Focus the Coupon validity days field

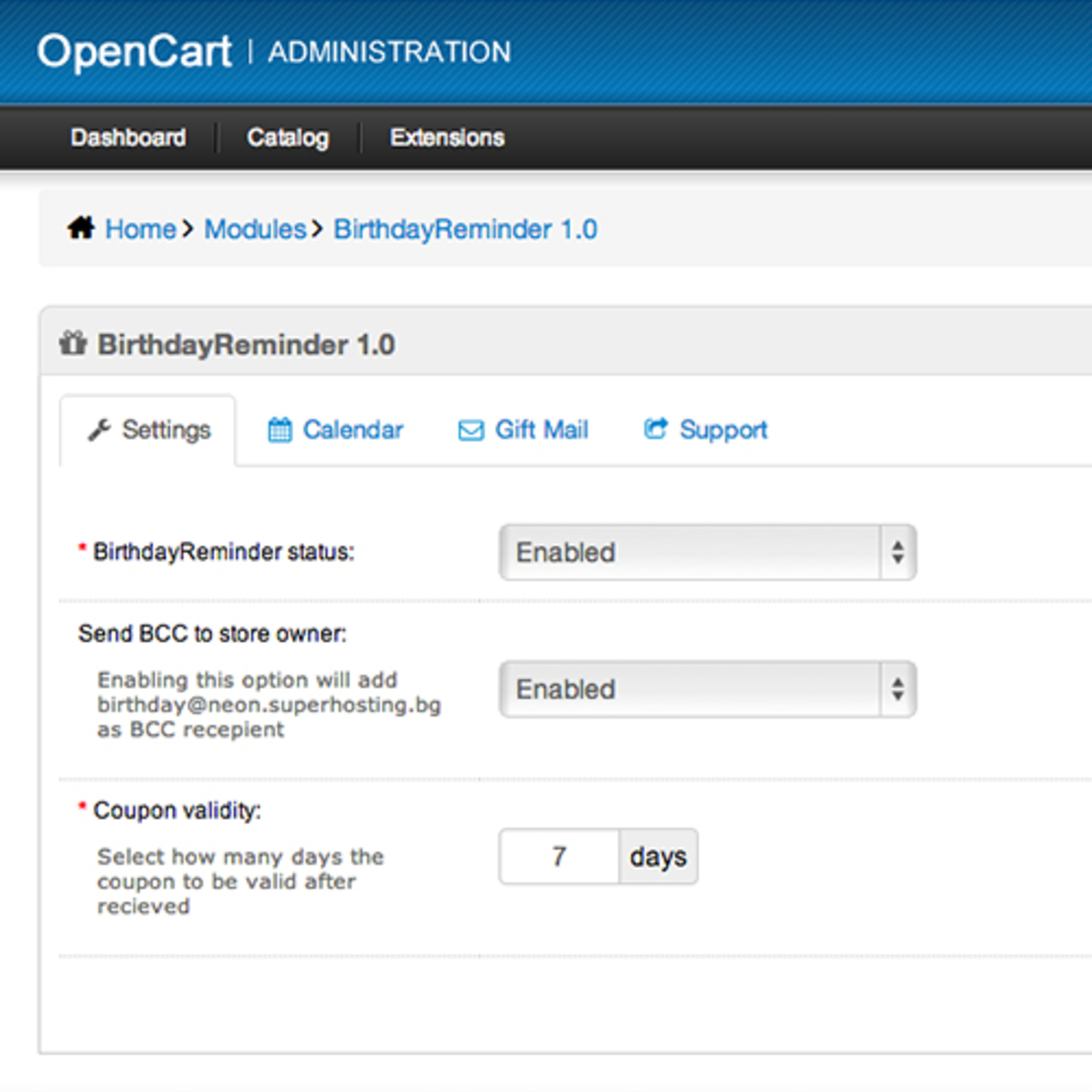(559, 857)
